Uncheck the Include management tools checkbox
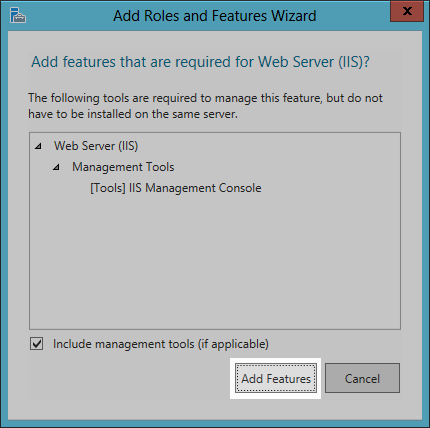This screenshot has height=428, width=430. point(36,344)
